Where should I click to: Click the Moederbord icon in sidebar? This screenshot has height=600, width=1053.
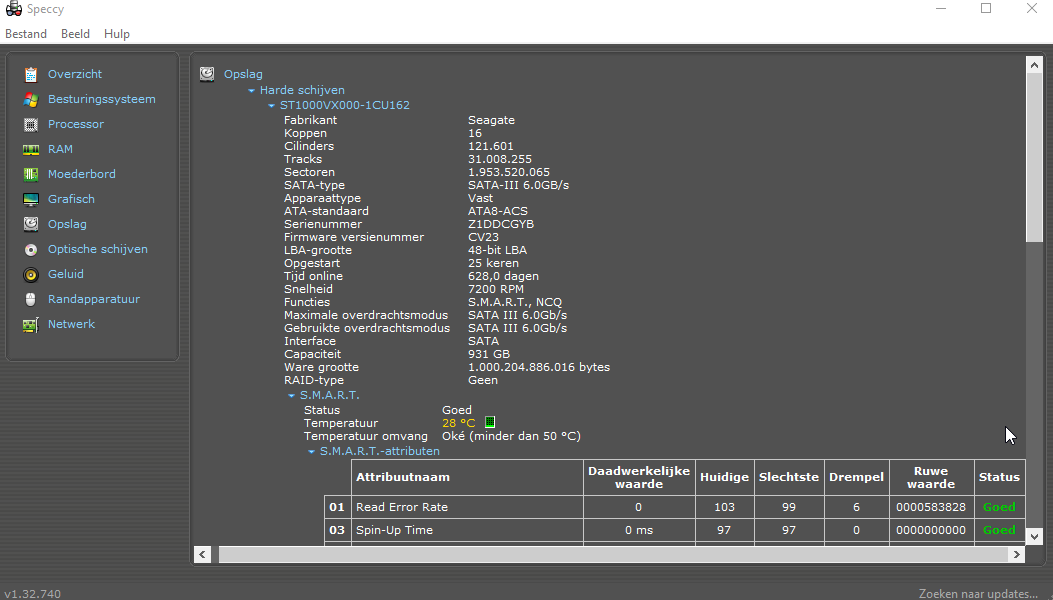[x=31, y=174]
